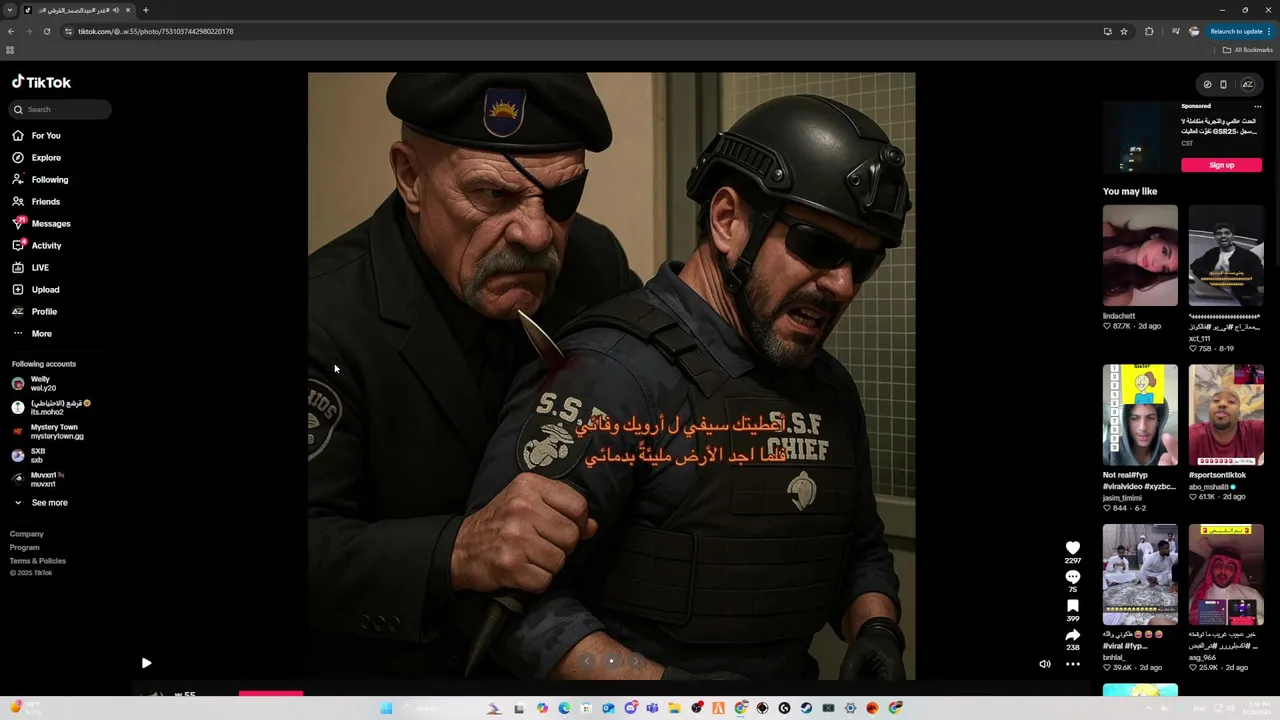Open the post's comments
1280x720 pixels.
click(1073, 577)
